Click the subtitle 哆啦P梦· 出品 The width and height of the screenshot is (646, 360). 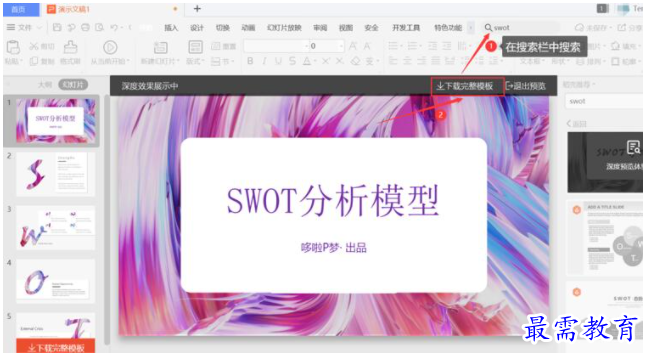coord(334,248)
